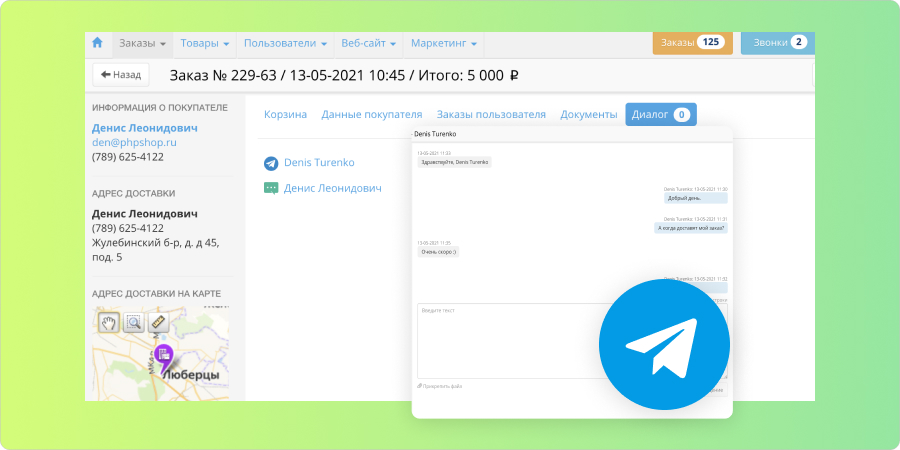Click the Denis Turenko chat window header
The width and height of the screenshot is (900, 450).
(x=572, y=133)
